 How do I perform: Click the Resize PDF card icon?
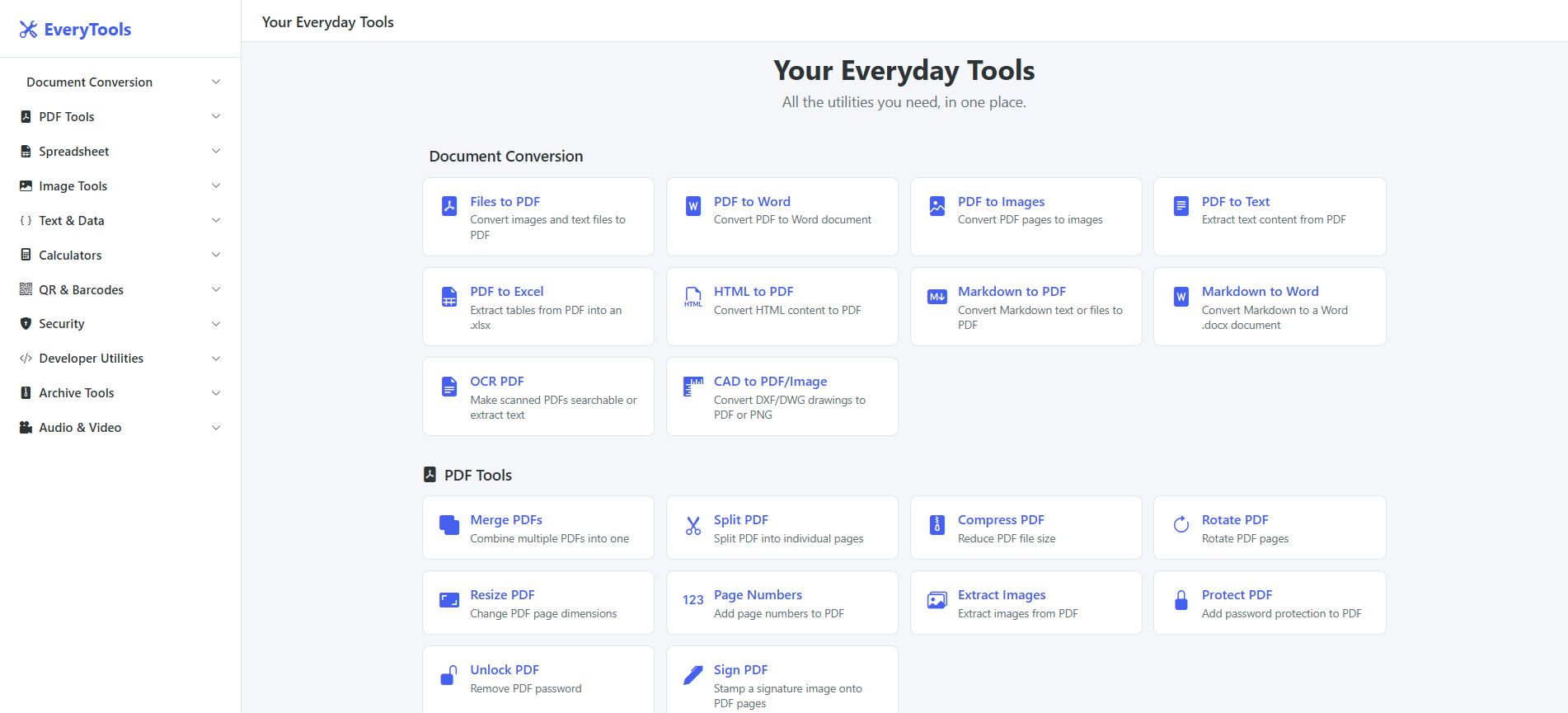point(449,600)
